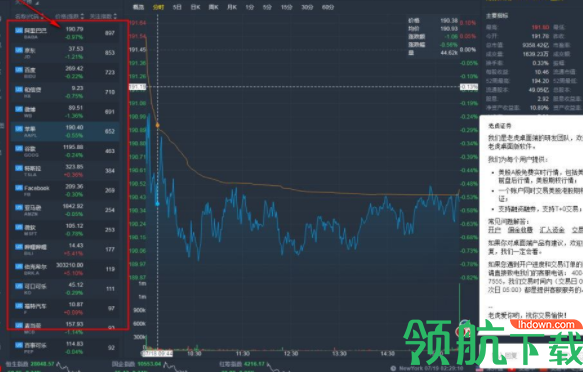The width and height of the screenshot is (583, 372).
Task: Click the 10:30 time label on axis
Action: tap(194, 354)
